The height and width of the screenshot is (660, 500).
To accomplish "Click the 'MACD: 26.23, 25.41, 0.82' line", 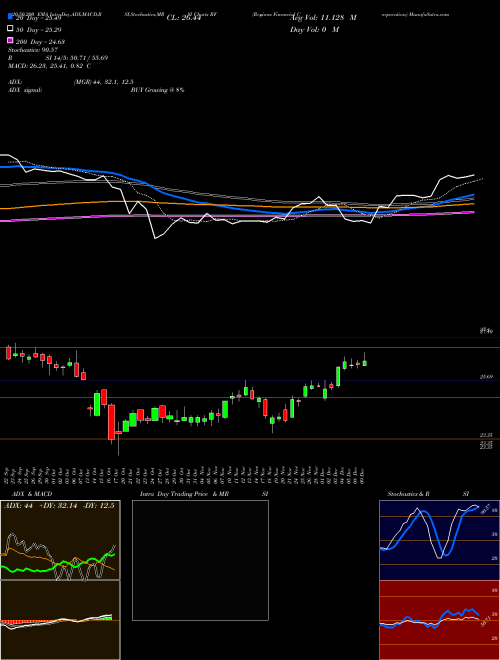I will click(x=49, y=66).
